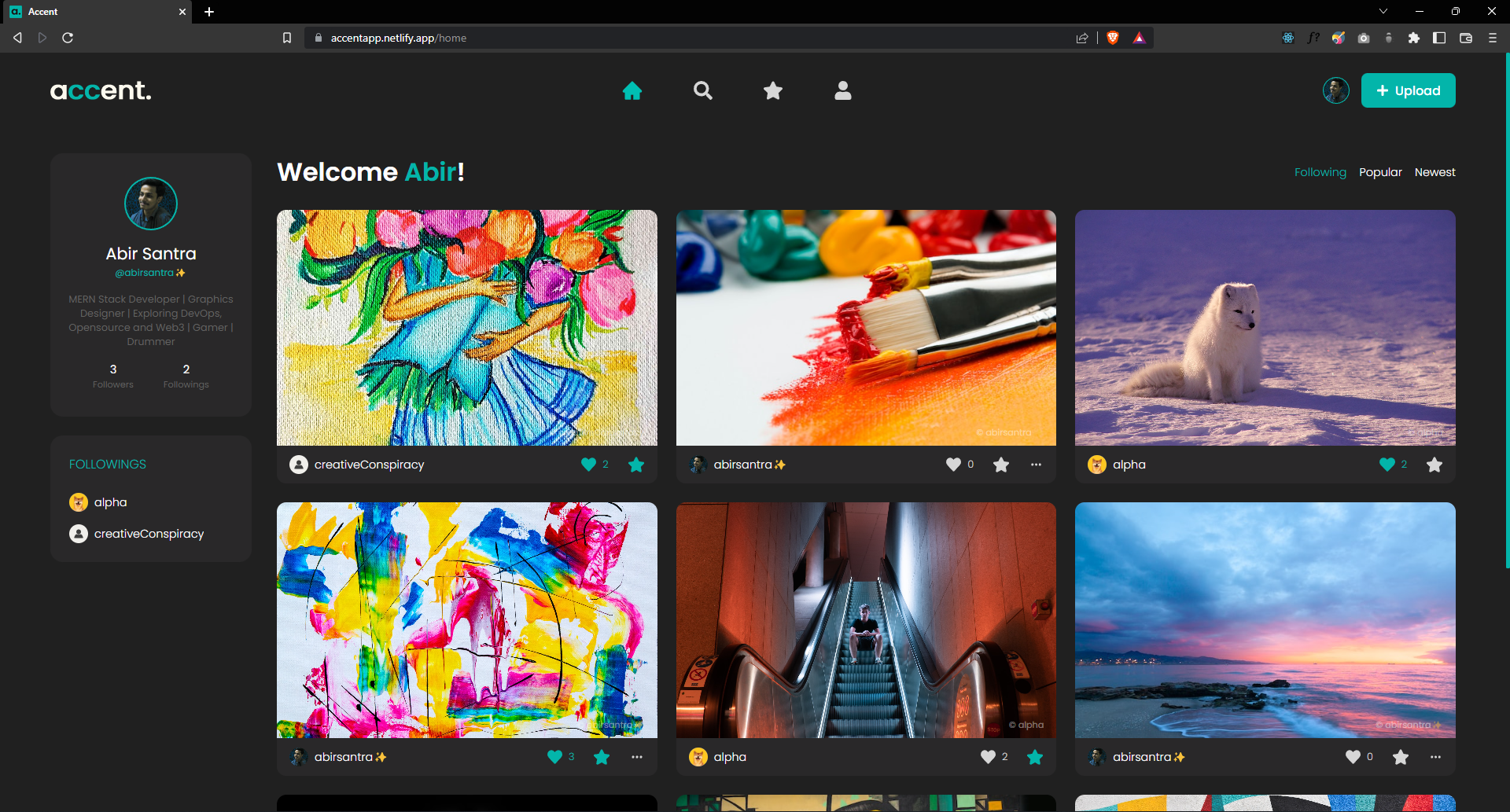Open the paintbrushes photo
Image resolution: width=1510 pixels, height=812 pixels.
866,328
